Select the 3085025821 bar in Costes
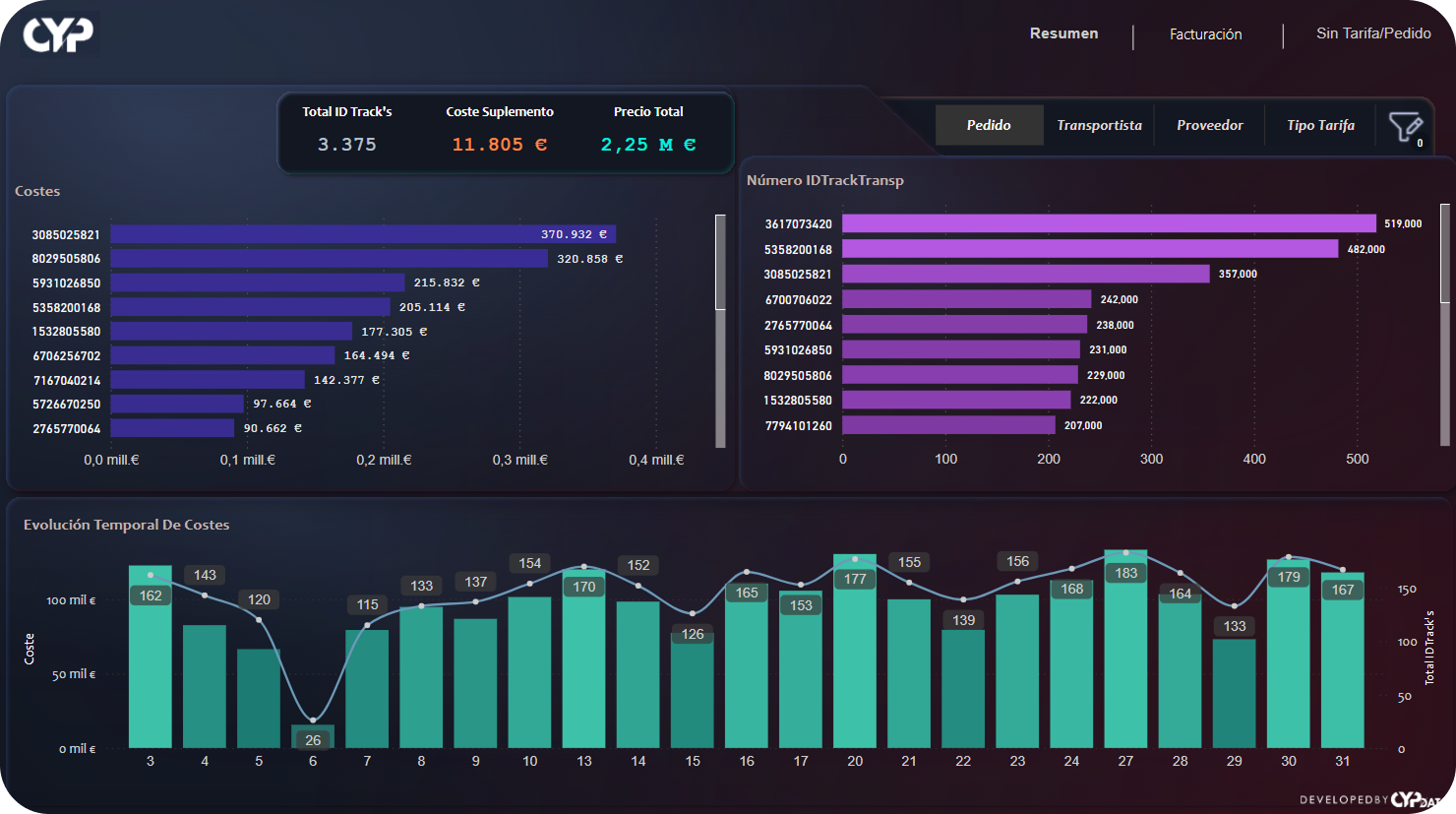 (x=362, y=234)
